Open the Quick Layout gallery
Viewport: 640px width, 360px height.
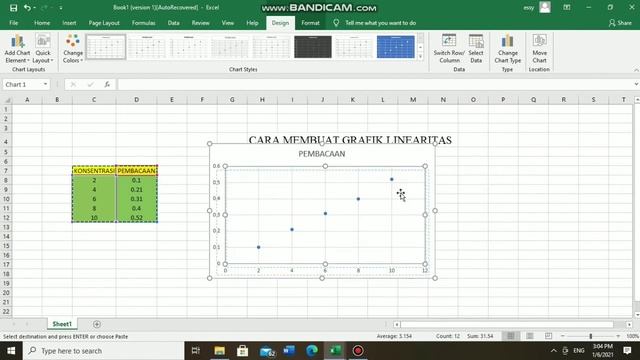click(x=43, y=49)
